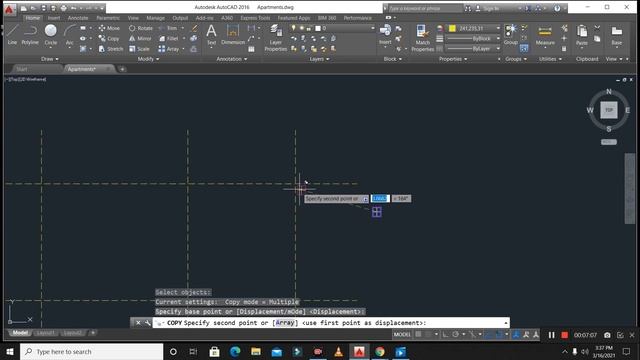Switch to the View ribbon tab
This screenshot has height=360, width=640.
pos(133,18)
